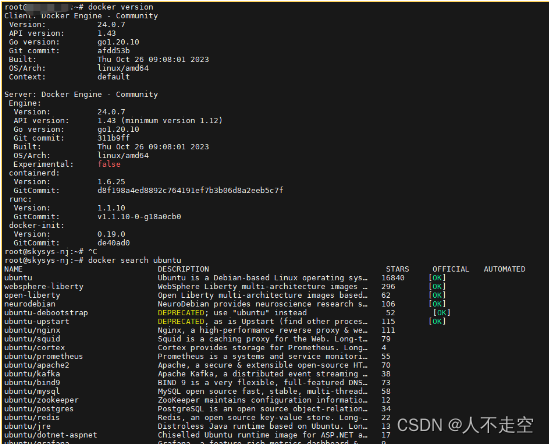
Task: Click the DESCRIPTION column header
Action: pos(183,269)
